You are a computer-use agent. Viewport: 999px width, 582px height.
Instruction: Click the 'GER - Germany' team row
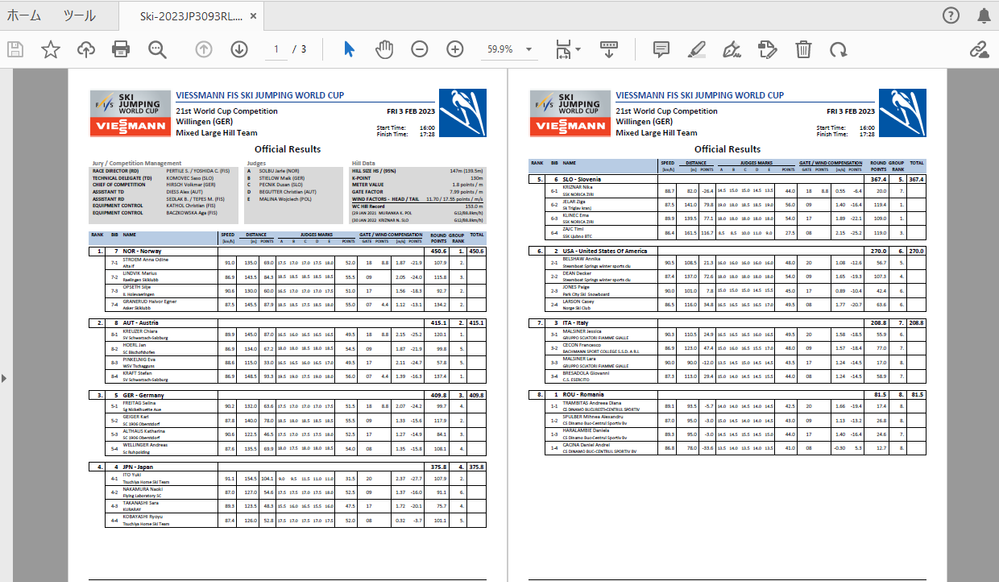[x=287, y=395]
